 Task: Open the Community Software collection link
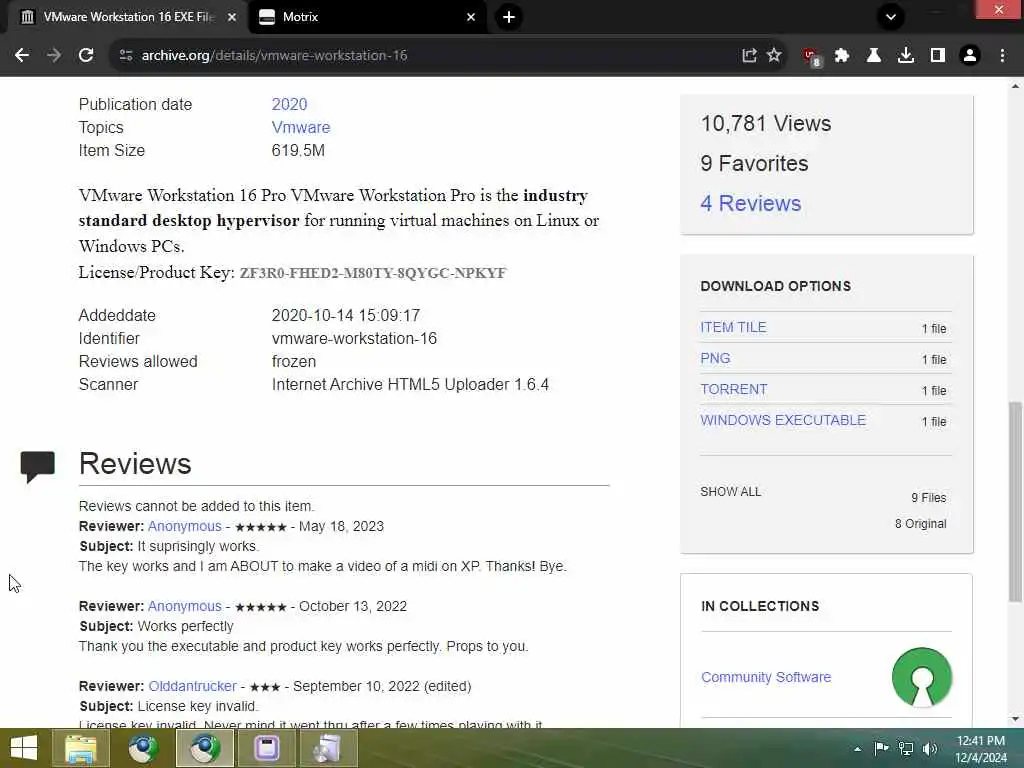766,677
